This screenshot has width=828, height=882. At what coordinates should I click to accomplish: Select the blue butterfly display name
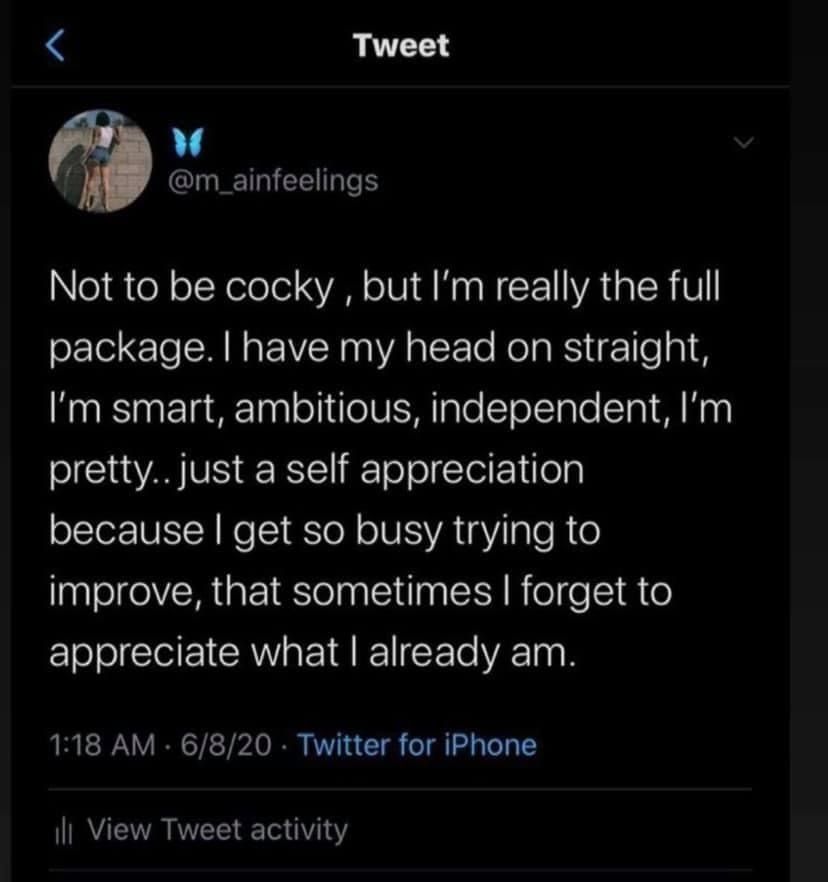point(187,143)
